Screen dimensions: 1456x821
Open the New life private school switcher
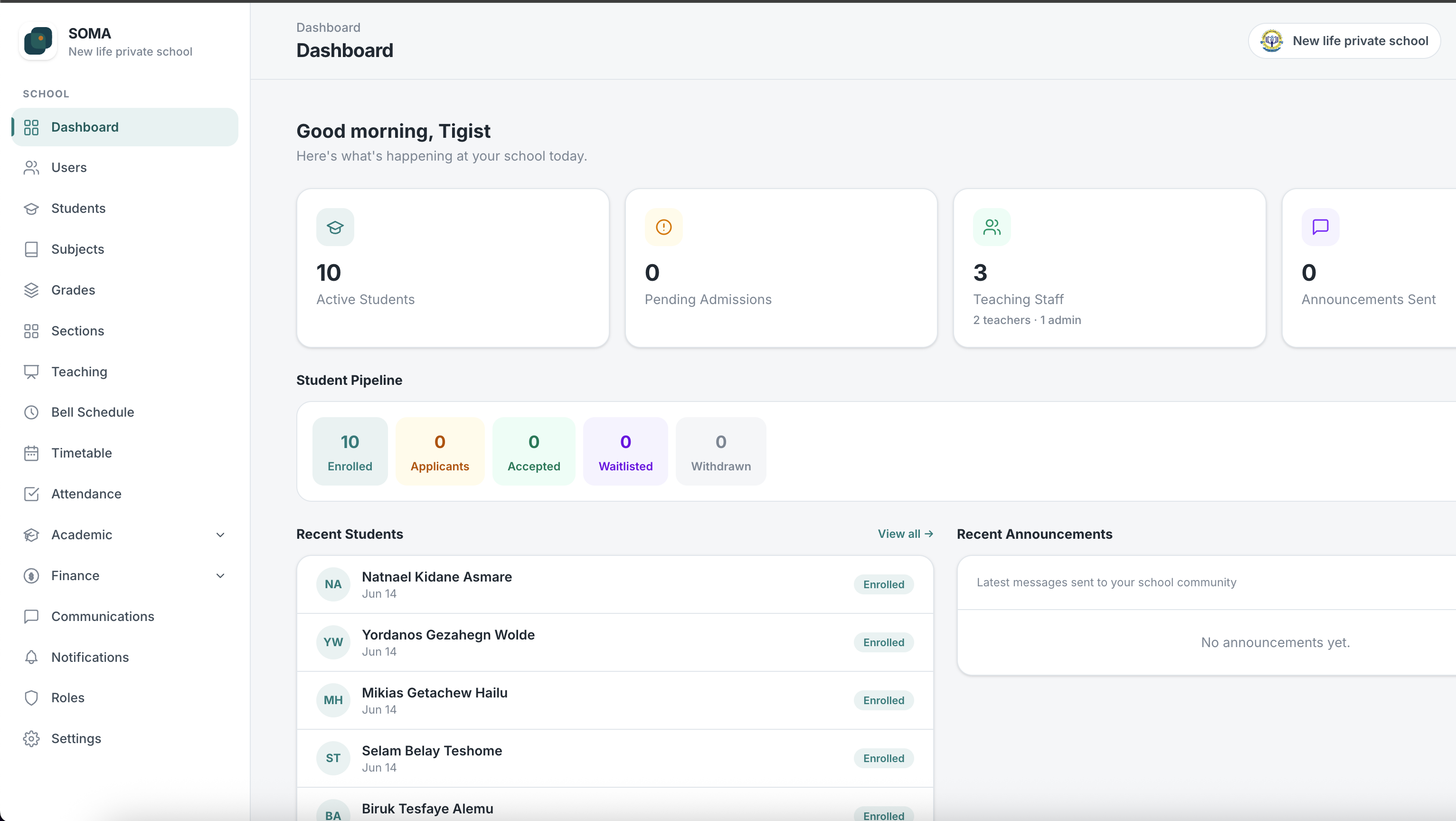(x=1344, y=41)
